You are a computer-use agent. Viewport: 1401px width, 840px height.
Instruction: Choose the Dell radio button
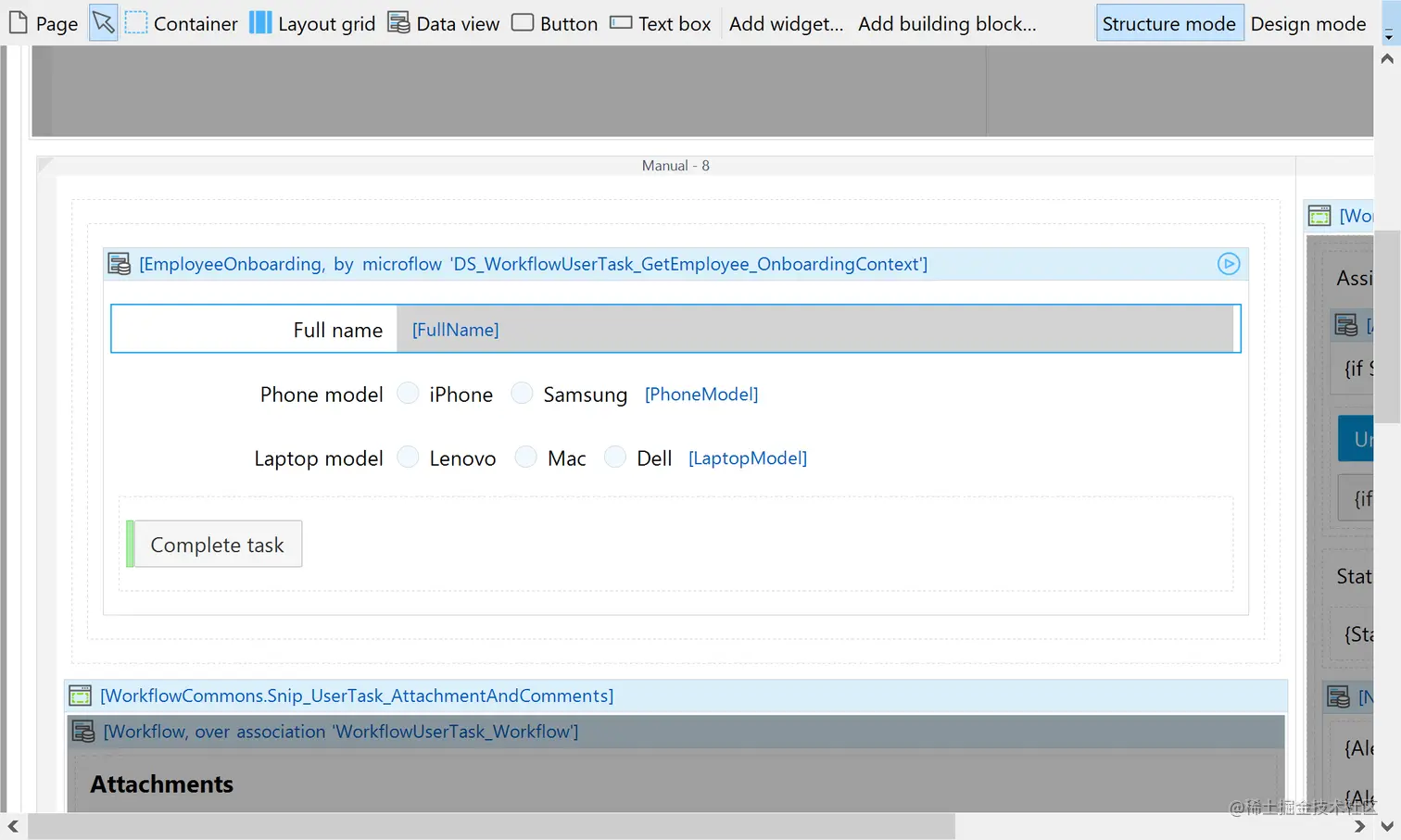pyautogui.click(x=614, y=458)
